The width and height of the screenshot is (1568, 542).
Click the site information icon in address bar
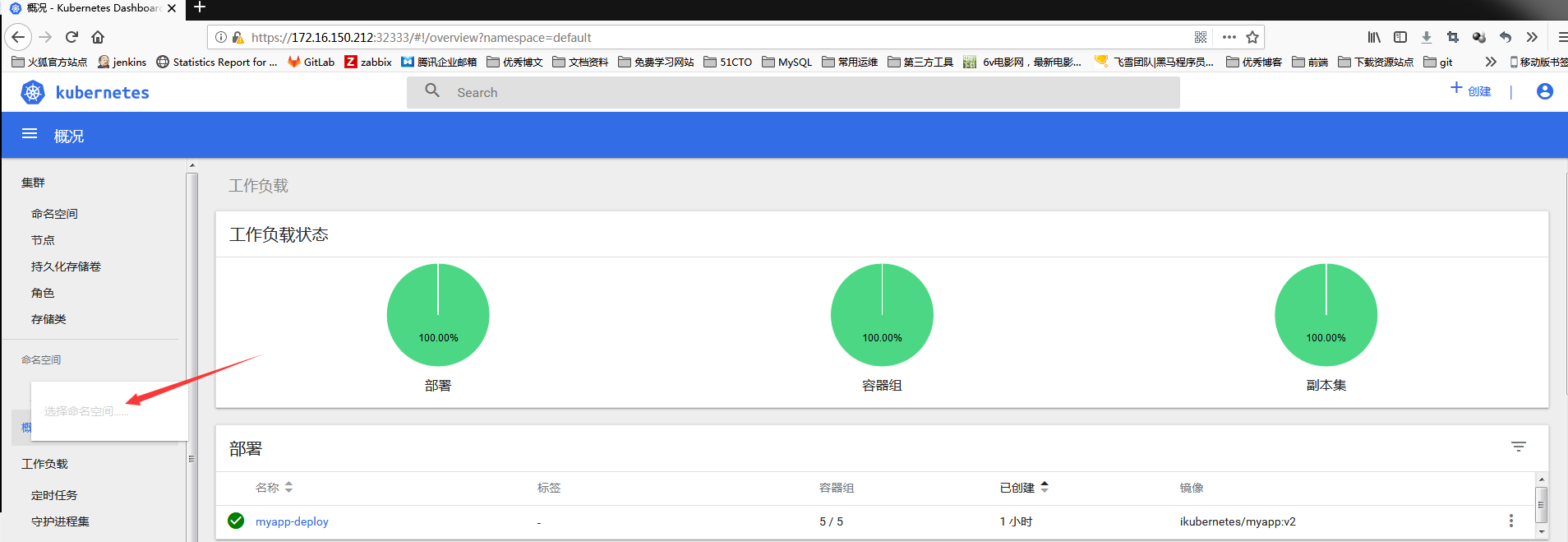[221, 37]
